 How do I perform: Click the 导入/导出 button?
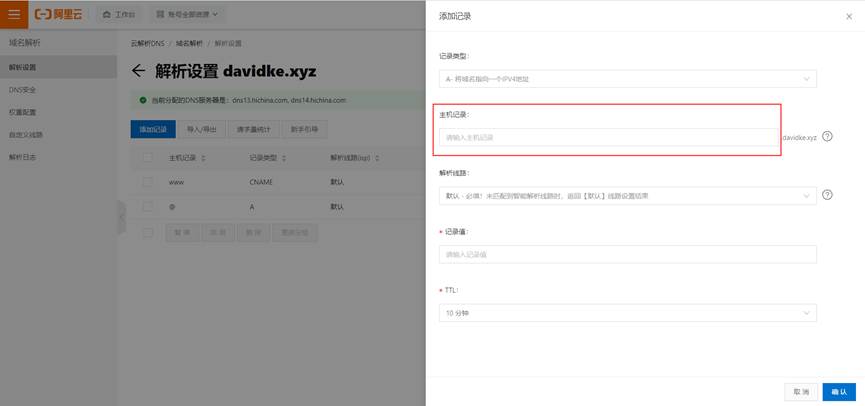pos(202,130)
